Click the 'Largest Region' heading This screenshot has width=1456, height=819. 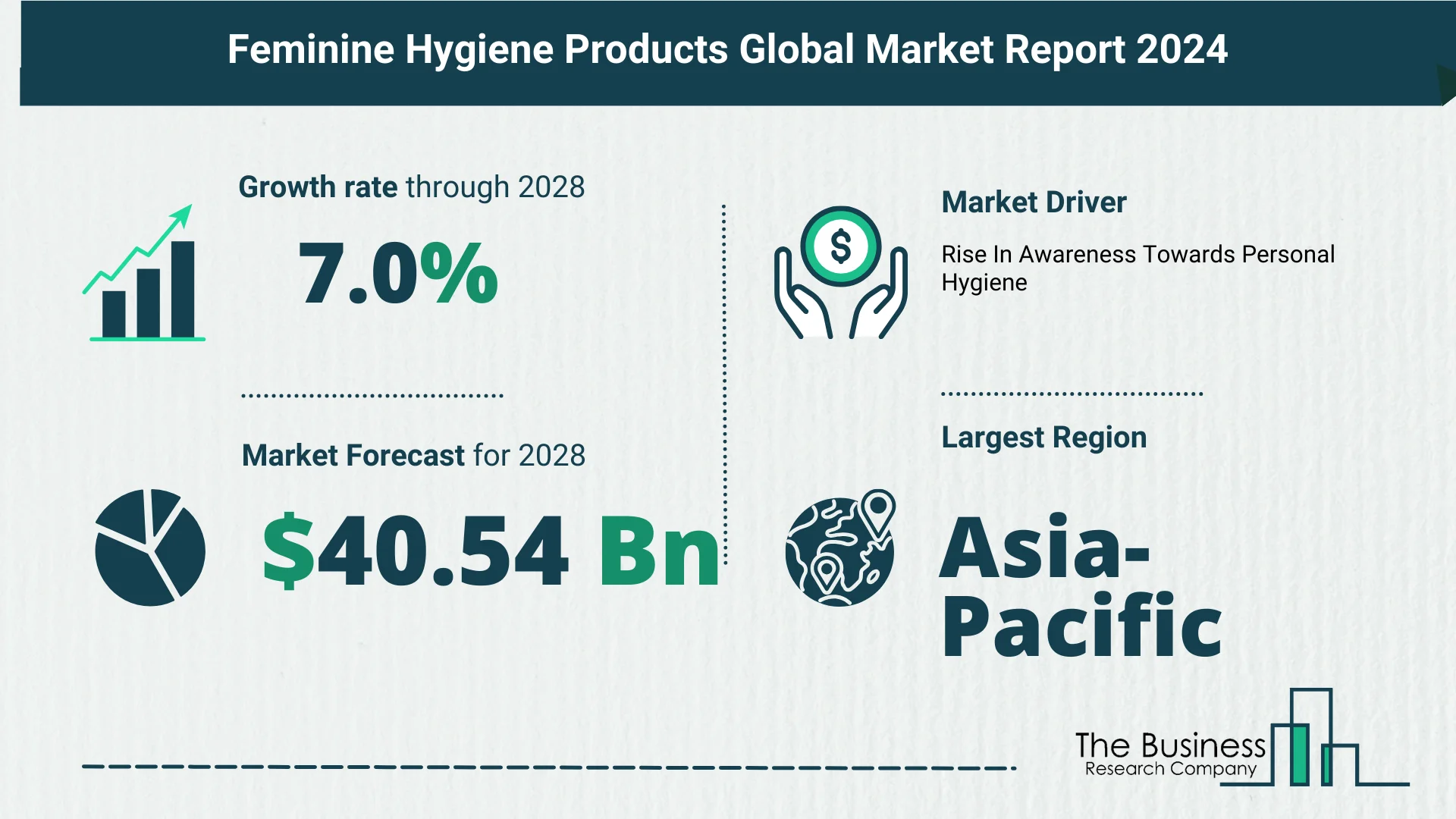pos(1043,438)
